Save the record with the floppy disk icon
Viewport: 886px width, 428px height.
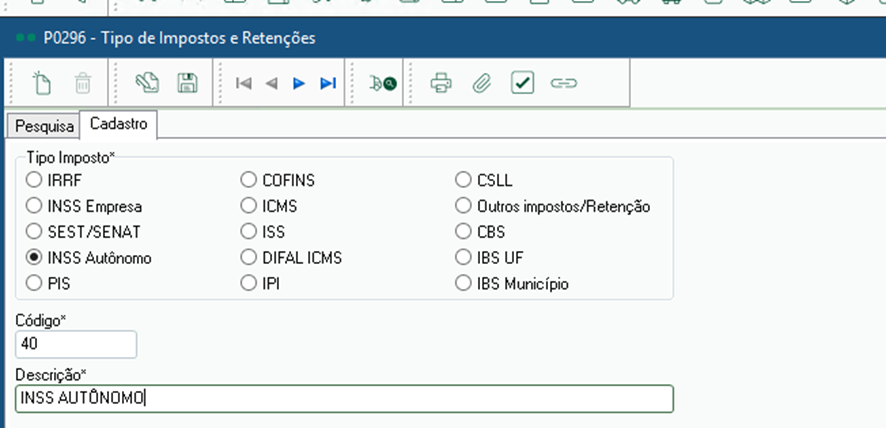[x=187, y=83]
